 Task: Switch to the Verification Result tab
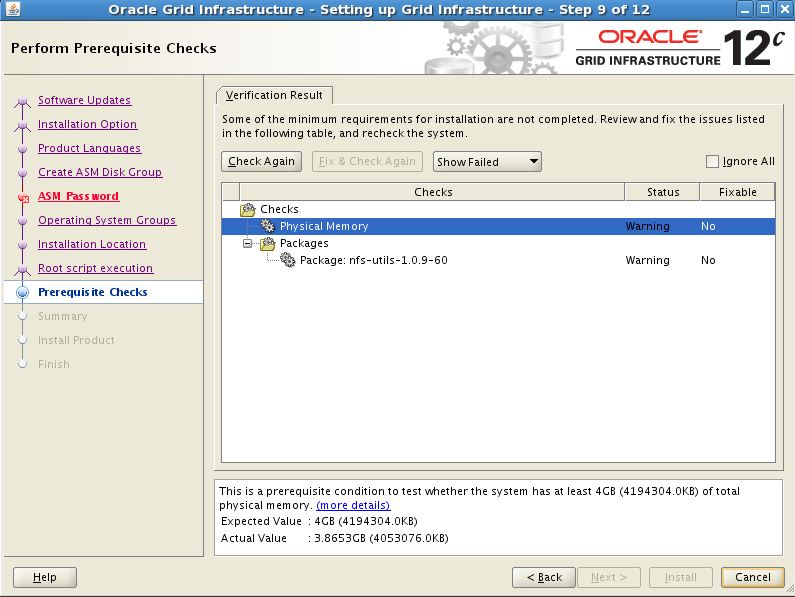click(x=274, y=95)
